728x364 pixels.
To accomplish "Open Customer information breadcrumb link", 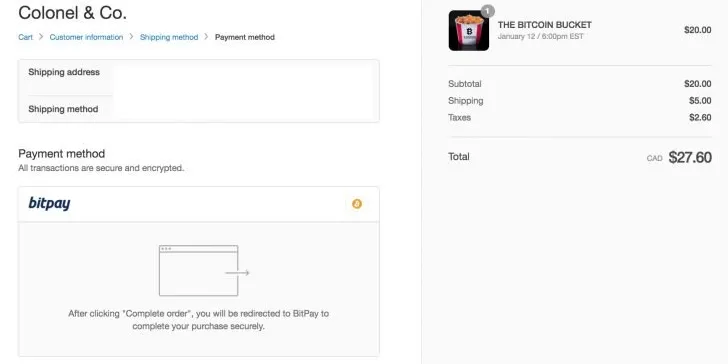I will tap(86, 37).
